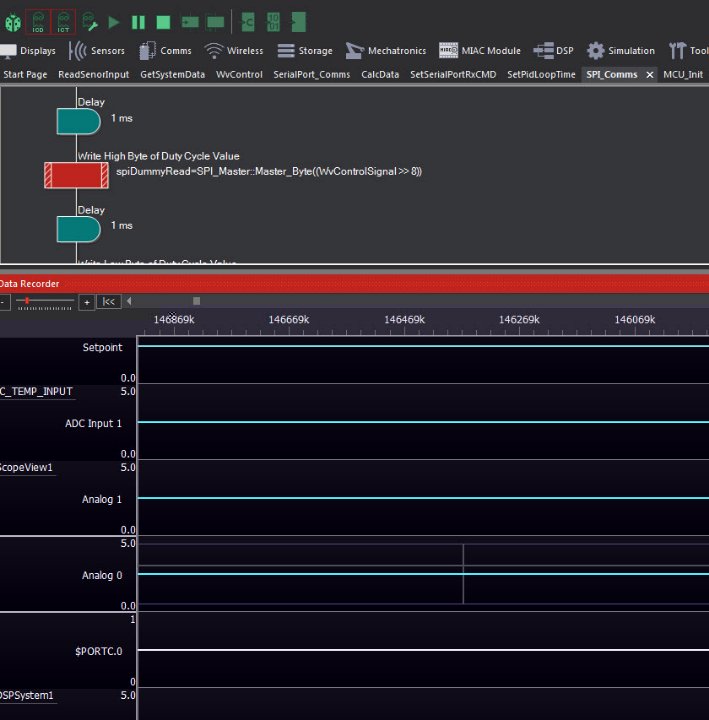This screenshot has width=709, height=720.
Task: Stop the simulation with square button
Action: 163,22
